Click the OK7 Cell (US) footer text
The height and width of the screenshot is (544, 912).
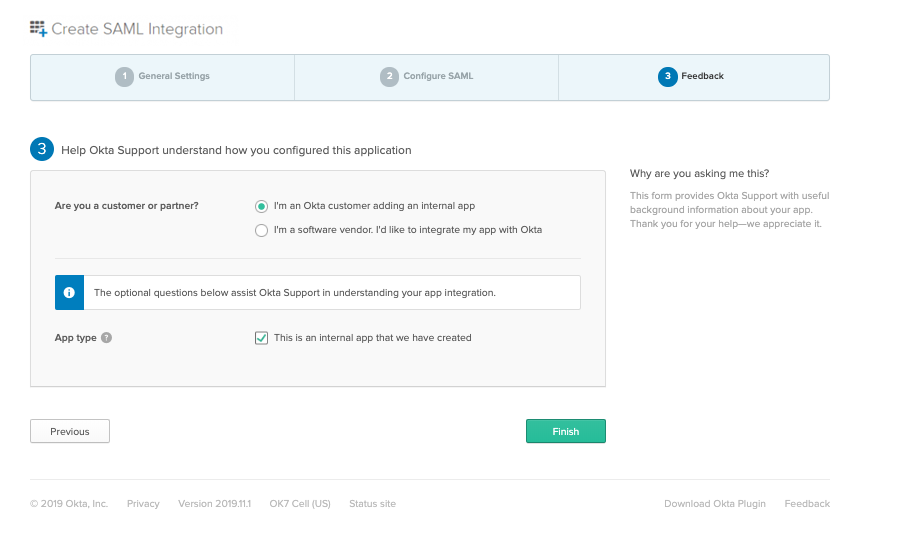pos(300,504)
